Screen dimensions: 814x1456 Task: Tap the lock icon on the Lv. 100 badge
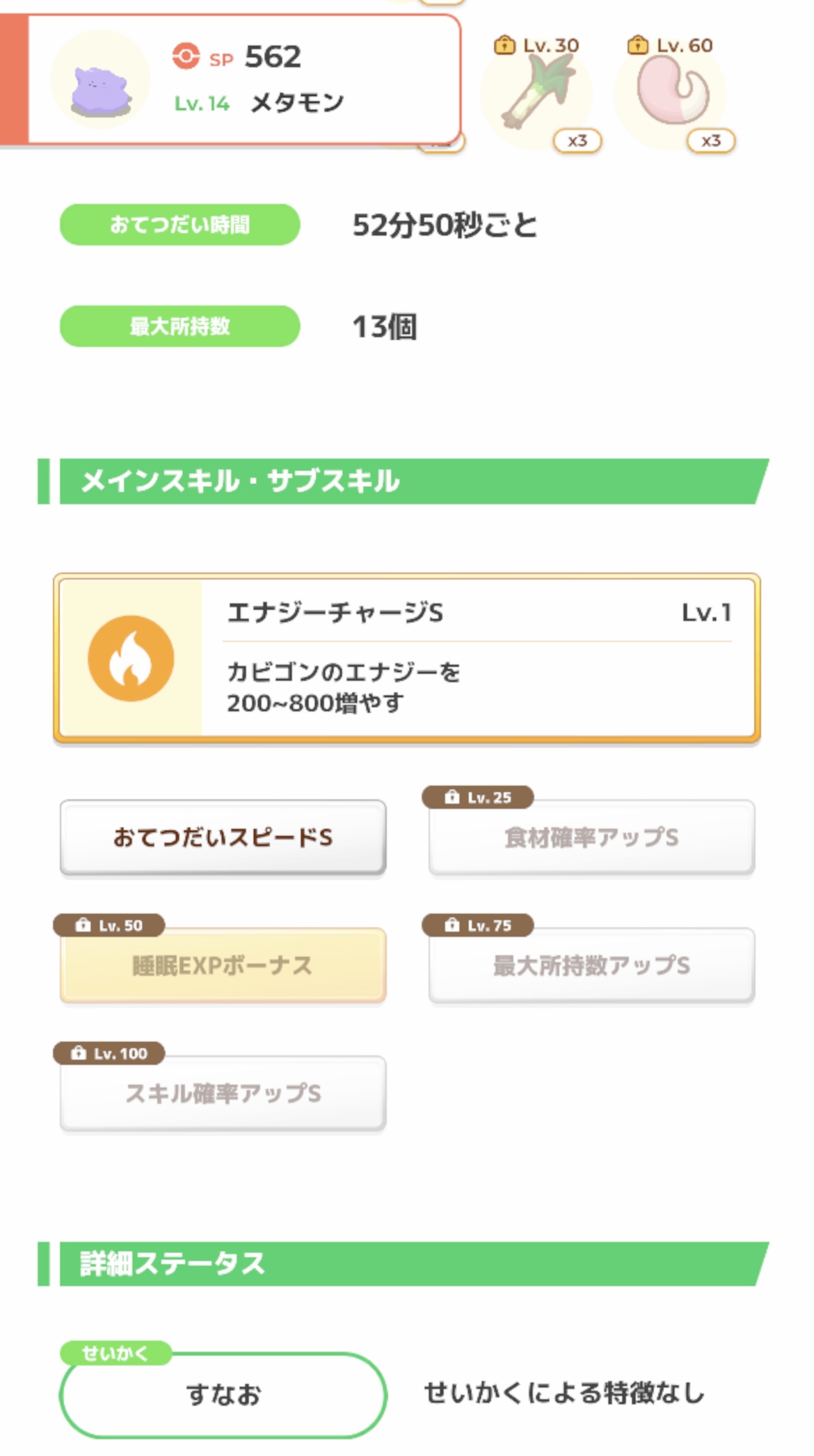tap(78, 1053)
